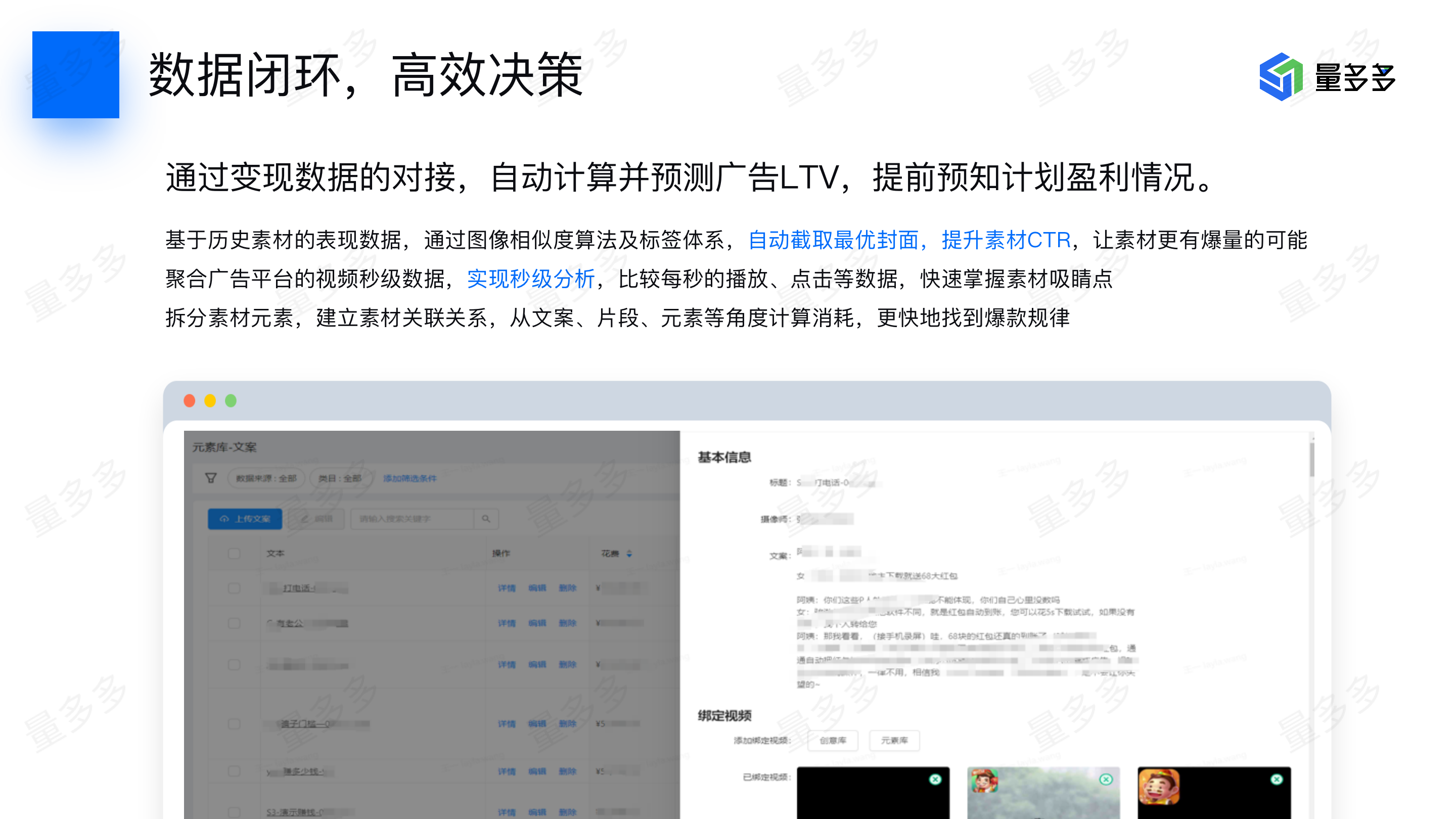Click 删除 in the 打电话 row
This screenshot has width=1456, height=819.
tap(567, 588)
